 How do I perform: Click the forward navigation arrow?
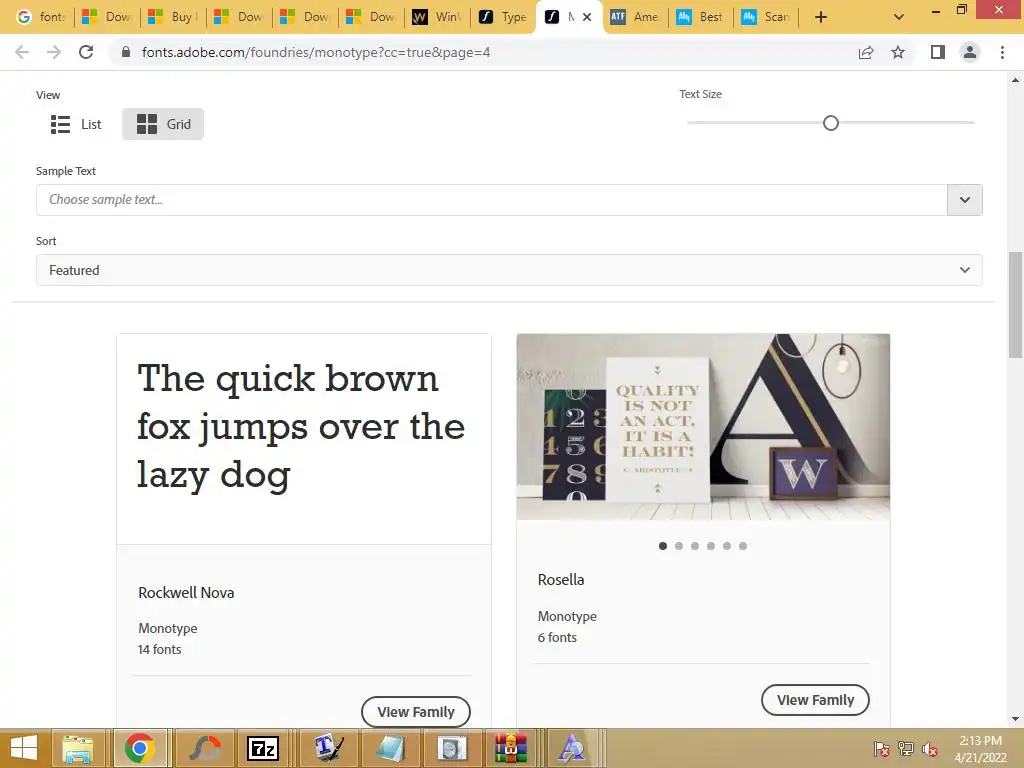pyautogui.click(x=54, y=52)
